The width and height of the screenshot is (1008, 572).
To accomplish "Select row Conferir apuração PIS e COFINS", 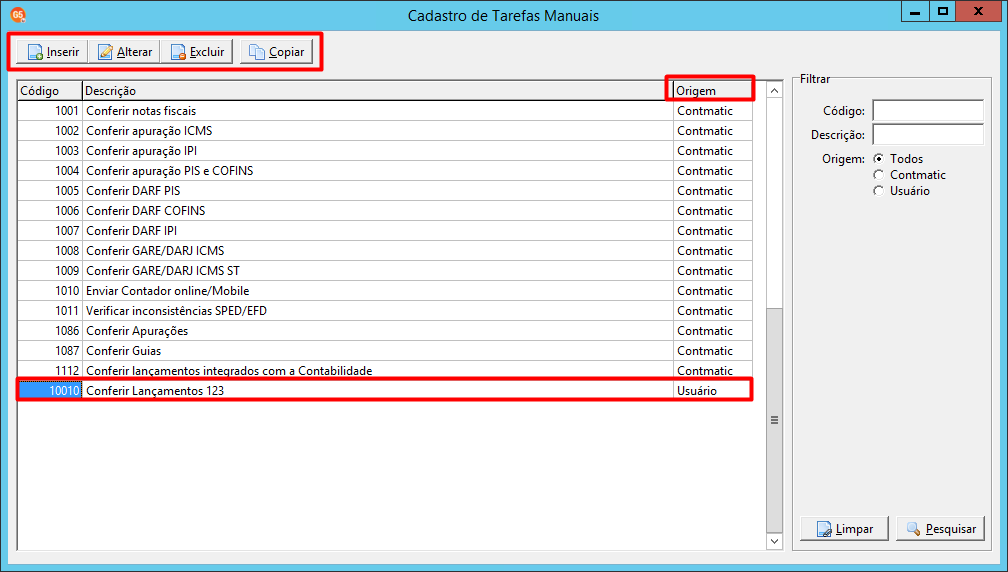I will (385, 171).
